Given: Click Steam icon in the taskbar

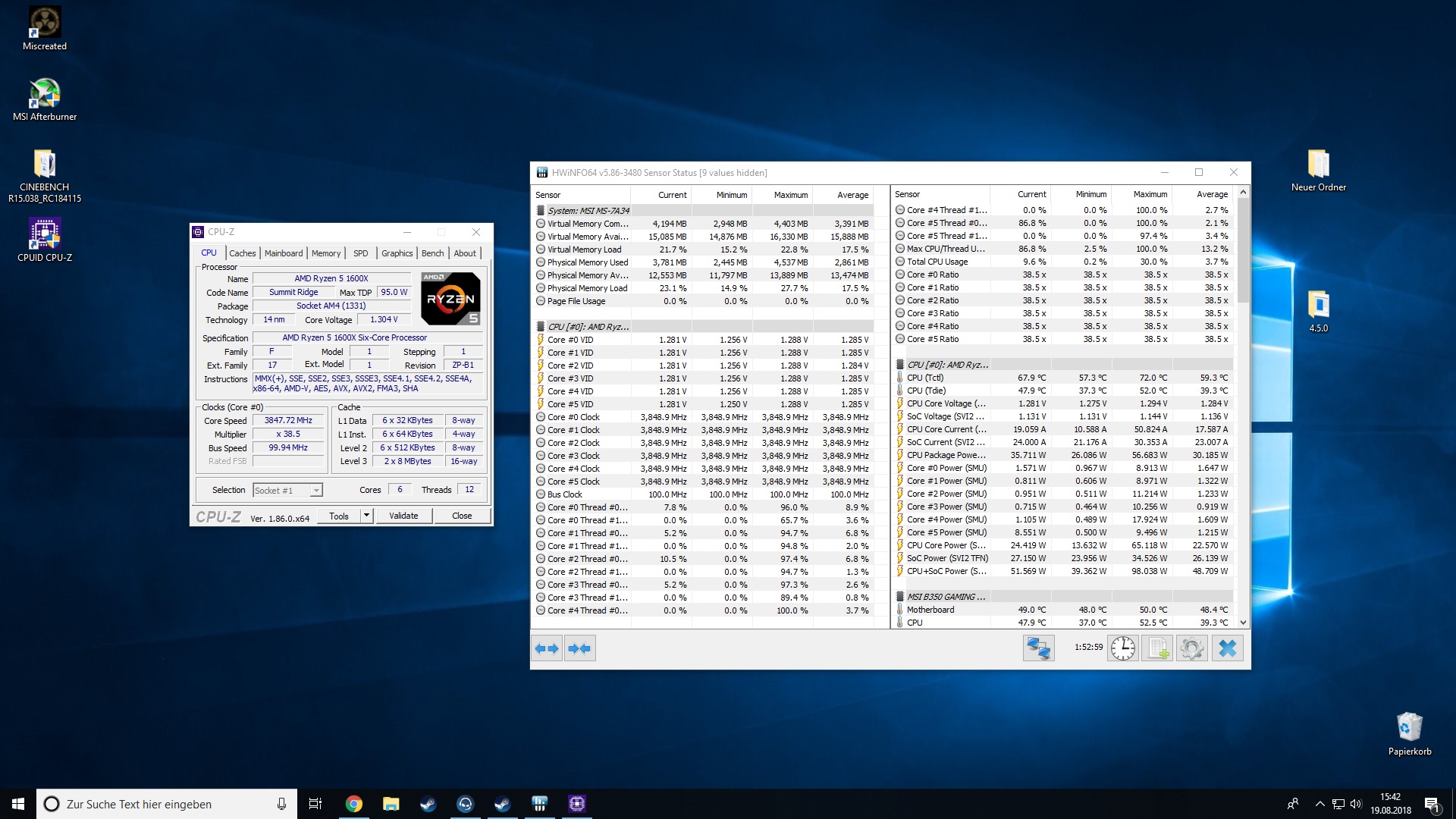Looking at the screenshot, I should tap(428, 804).
